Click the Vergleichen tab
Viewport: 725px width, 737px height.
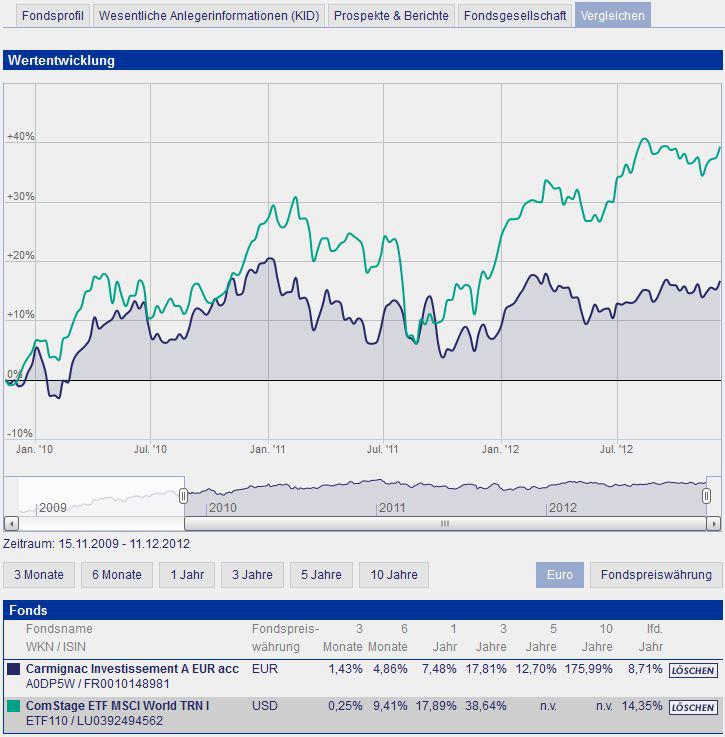click(612, 16)
